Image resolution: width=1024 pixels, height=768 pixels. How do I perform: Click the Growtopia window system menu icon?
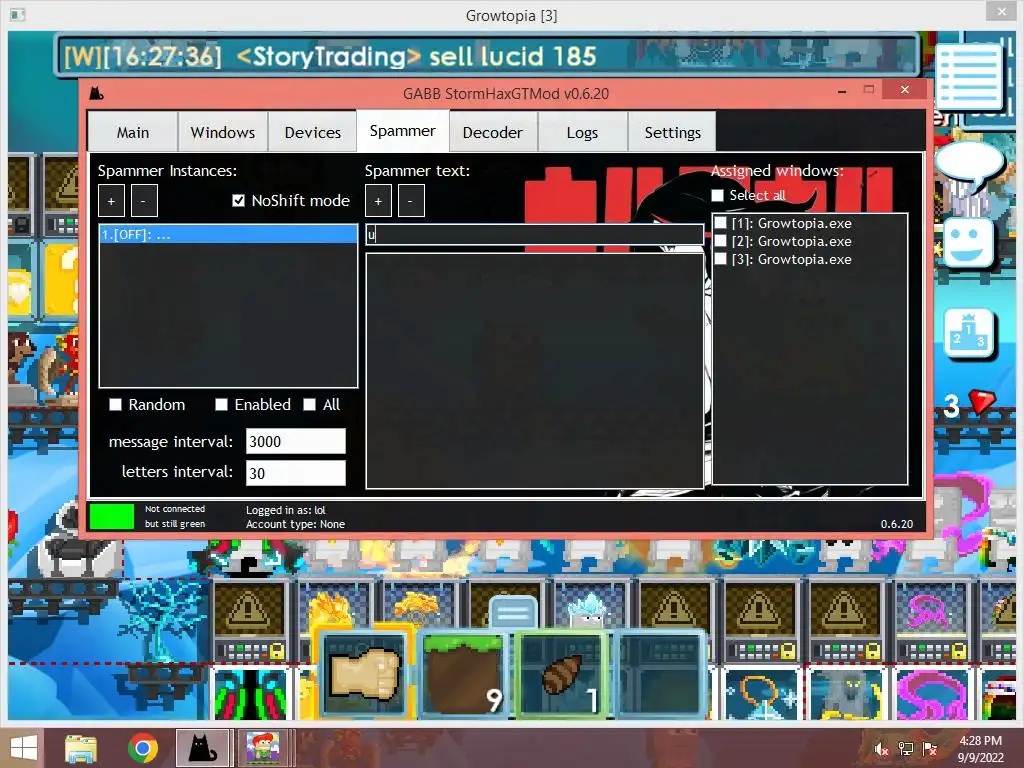click(x=18, y=14)
